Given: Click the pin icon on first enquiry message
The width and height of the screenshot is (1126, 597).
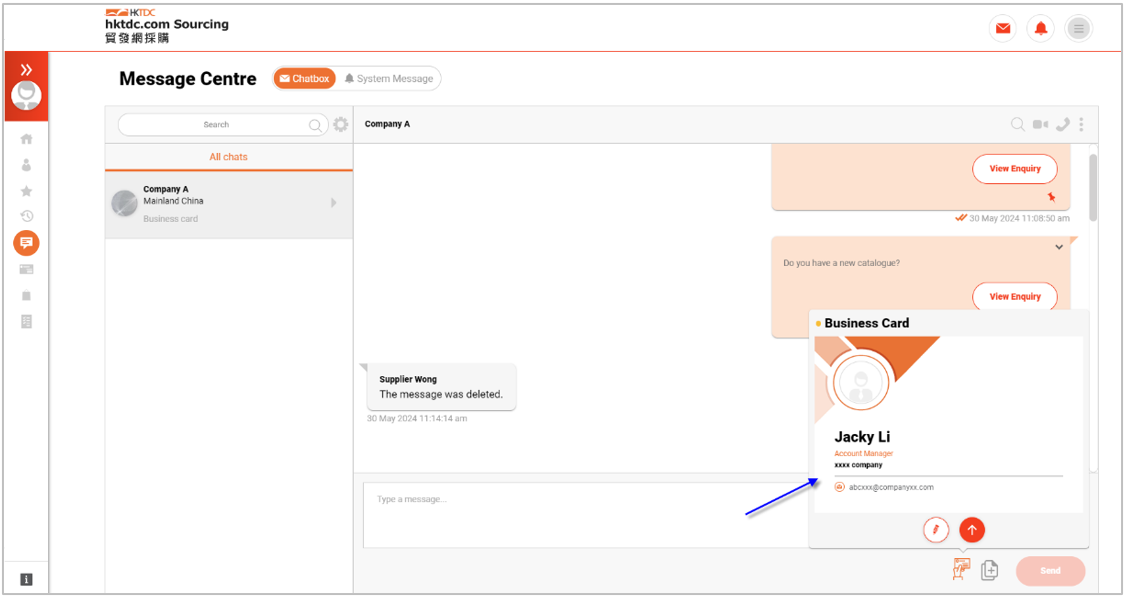Looking at the screenshot, I should [x=1051, y=197].
